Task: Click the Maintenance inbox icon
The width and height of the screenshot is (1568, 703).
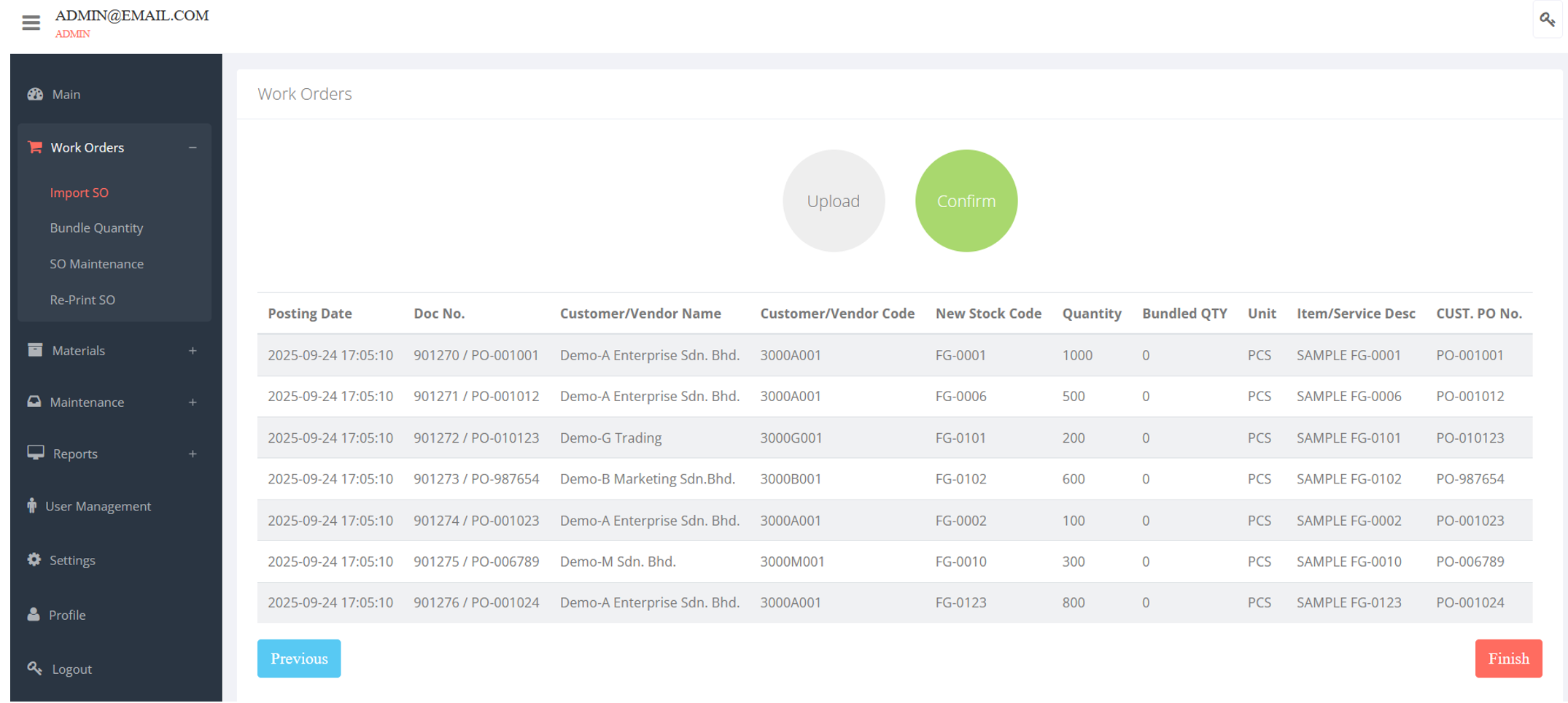Action: (x=34, y=402)
